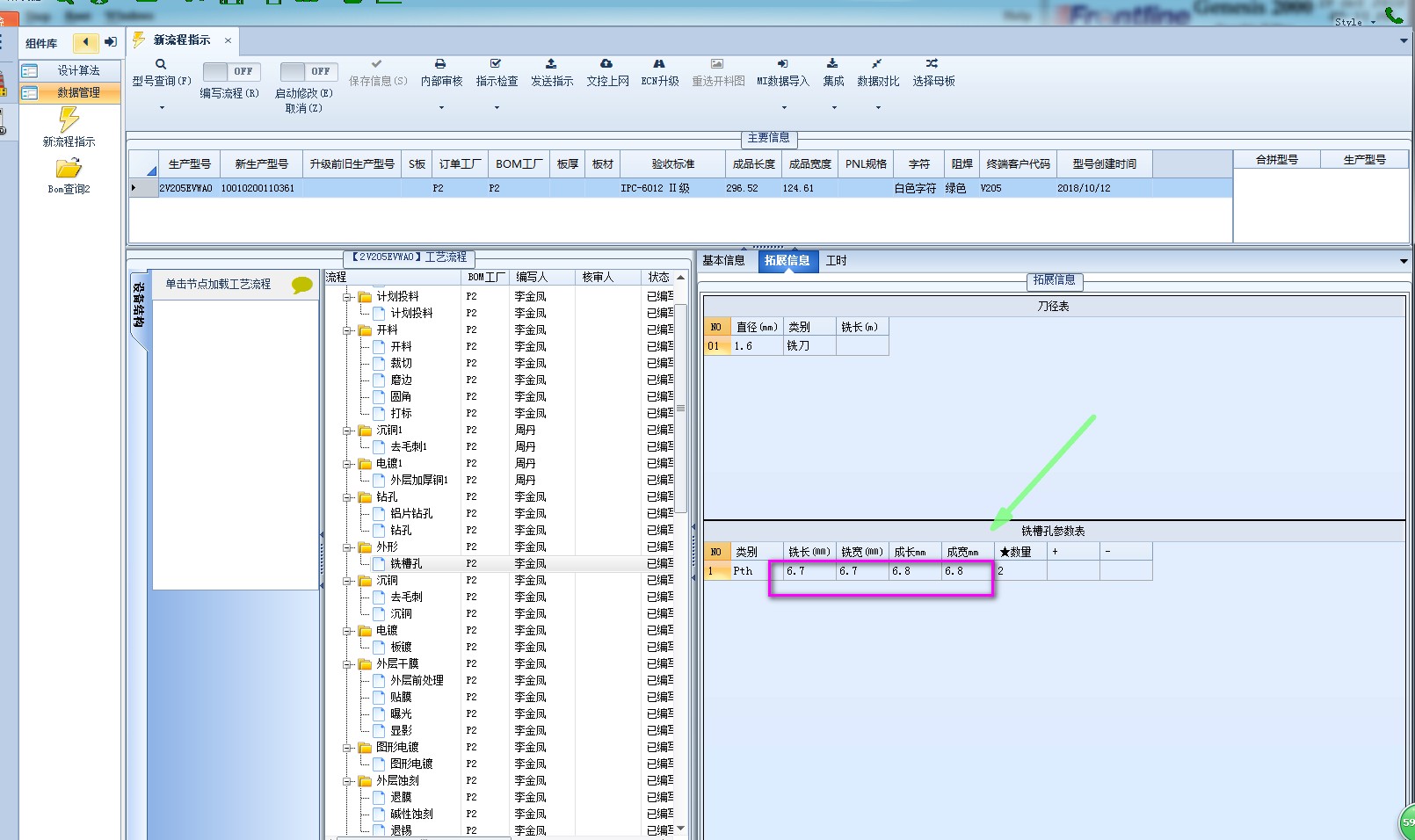Click the 成宽mm value 6.8 cell
The image size is (1415, 840).
pos(968,571)
